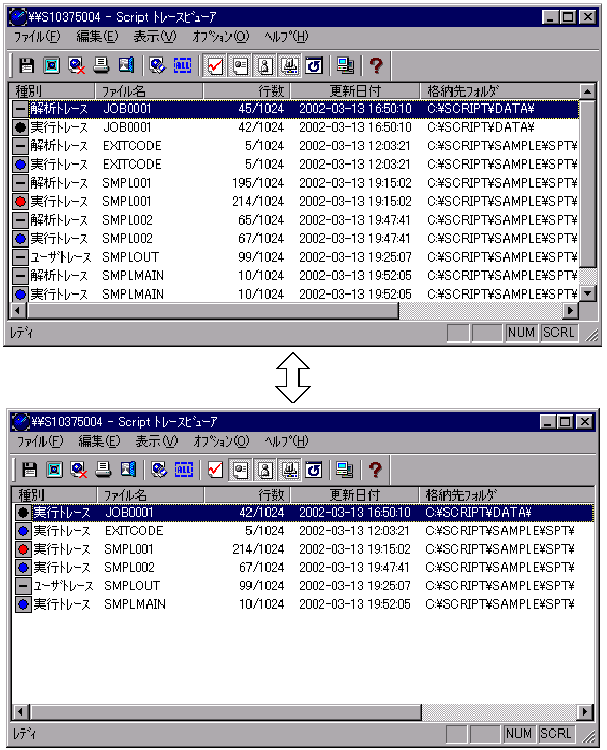Click the red question mark help icon in upper window
Screen dimensions: 607x750
[x=376, y=66]
